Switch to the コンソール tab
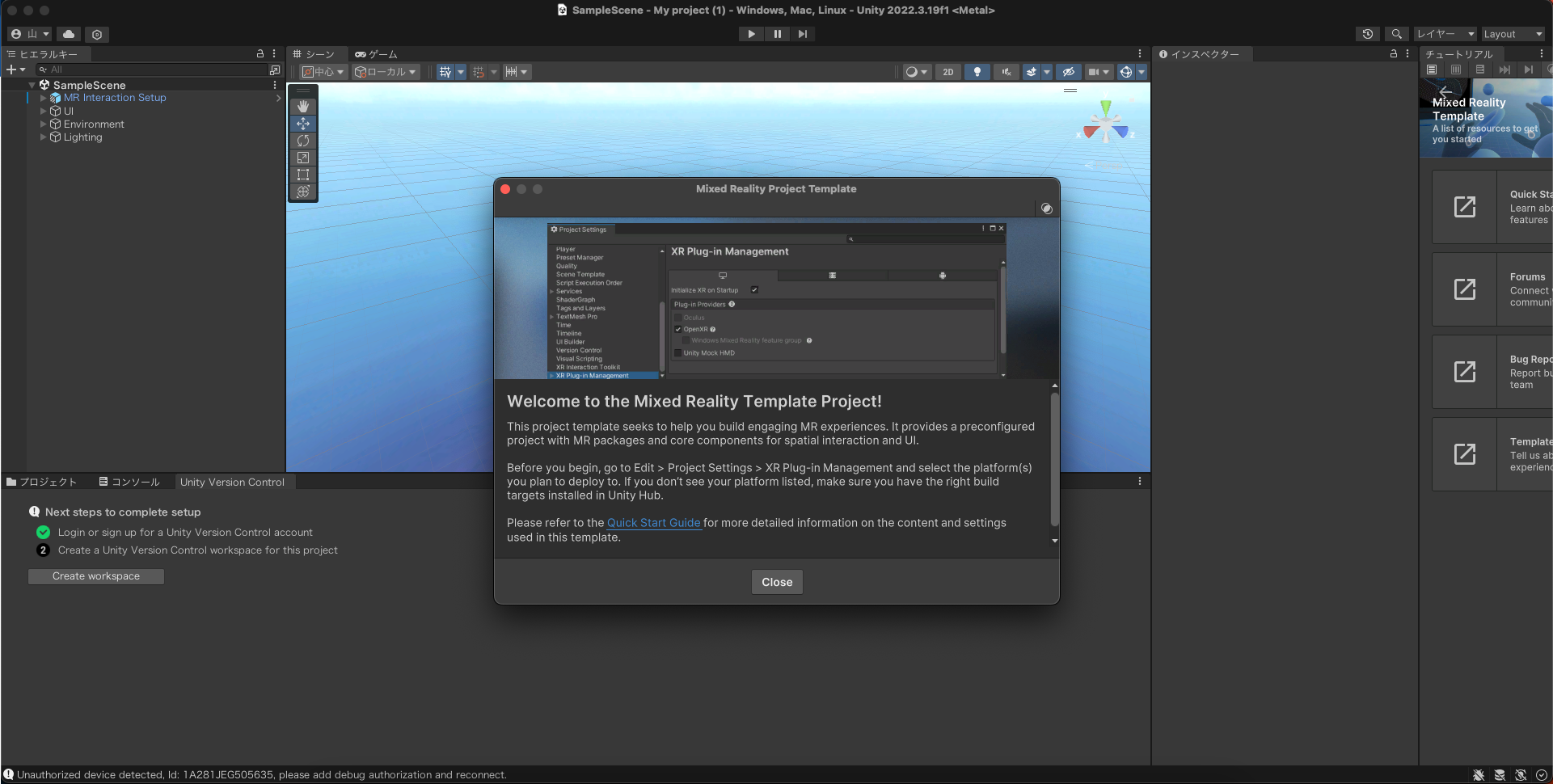This screenshot has height=784, width=1553. 129,482
